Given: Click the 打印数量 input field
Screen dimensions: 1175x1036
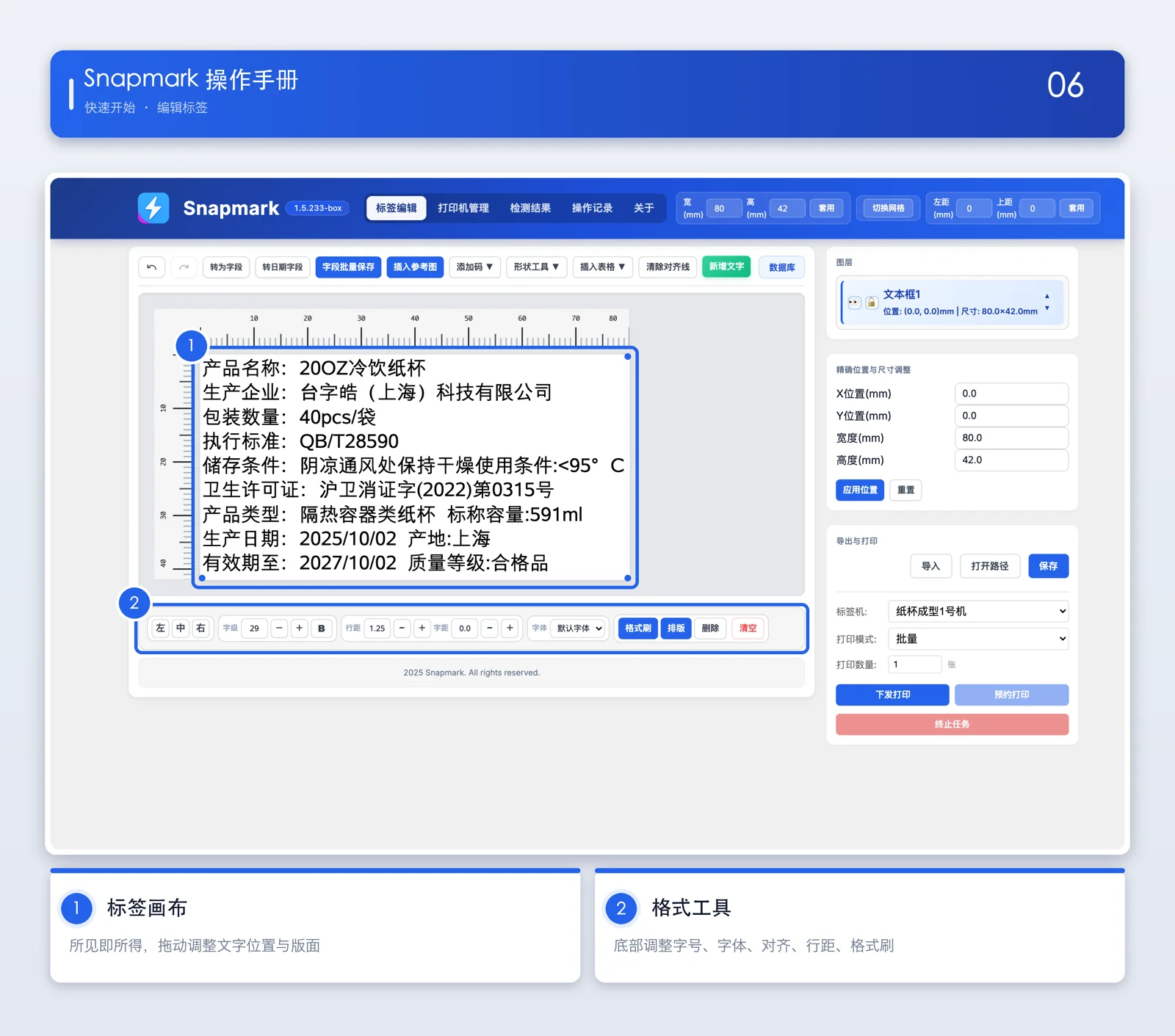Looking at the screenshot, I should pos(915,664).
